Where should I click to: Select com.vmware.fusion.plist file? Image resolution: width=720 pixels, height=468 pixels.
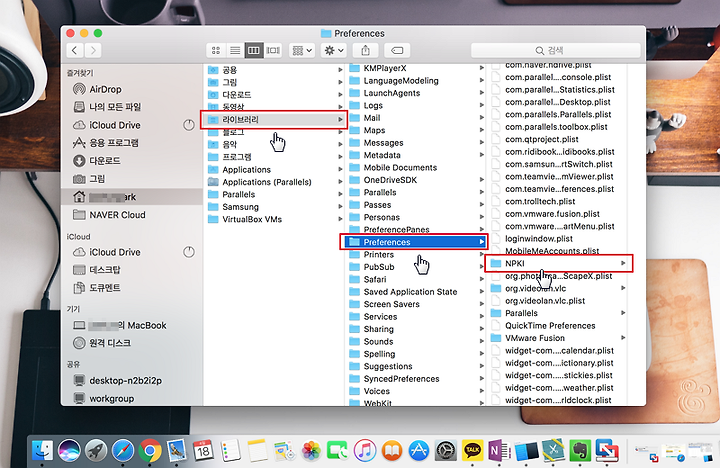pos(558,214)
